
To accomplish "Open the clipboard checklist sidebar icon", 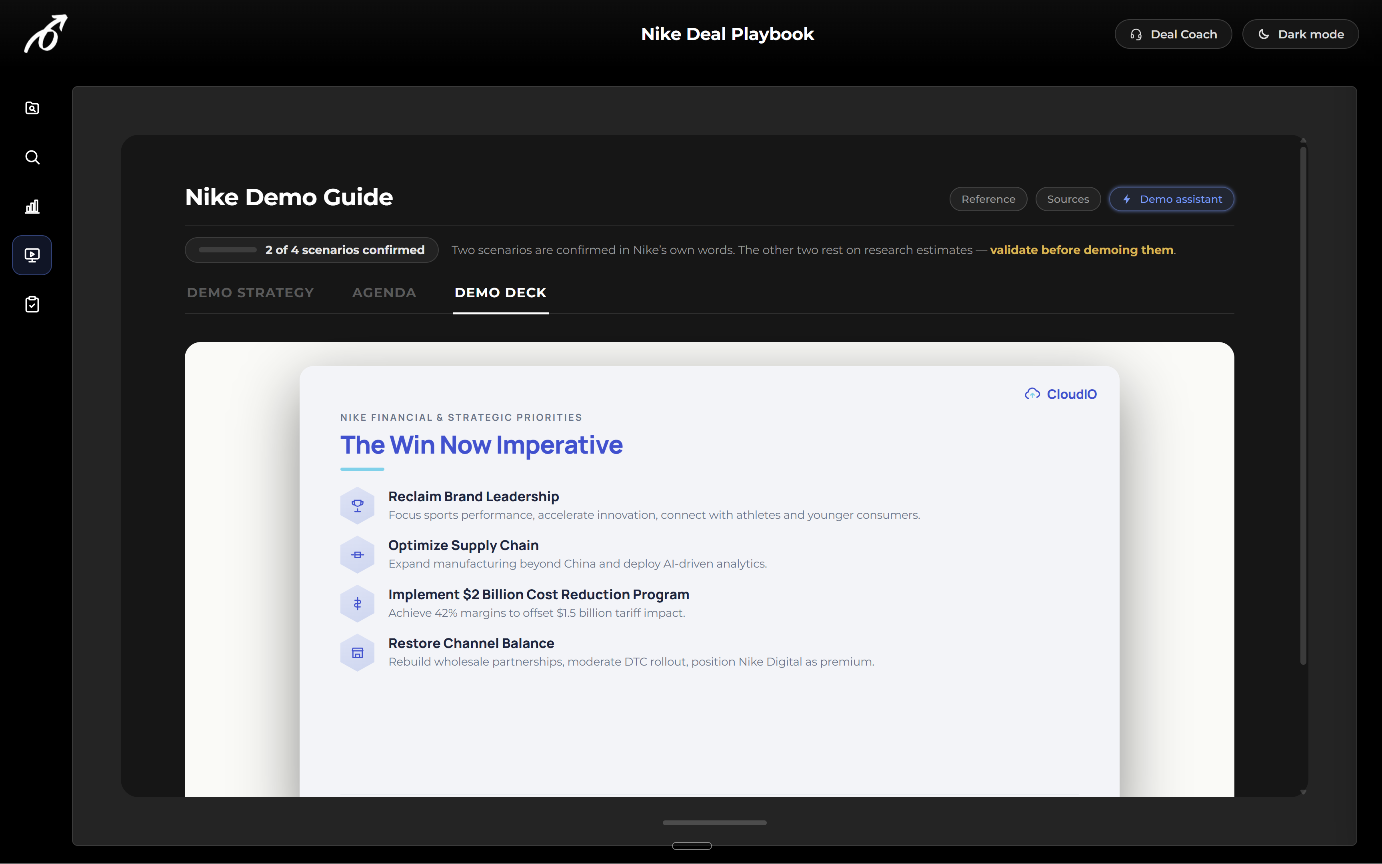I will pyautogui.click(x=32, y=304).
